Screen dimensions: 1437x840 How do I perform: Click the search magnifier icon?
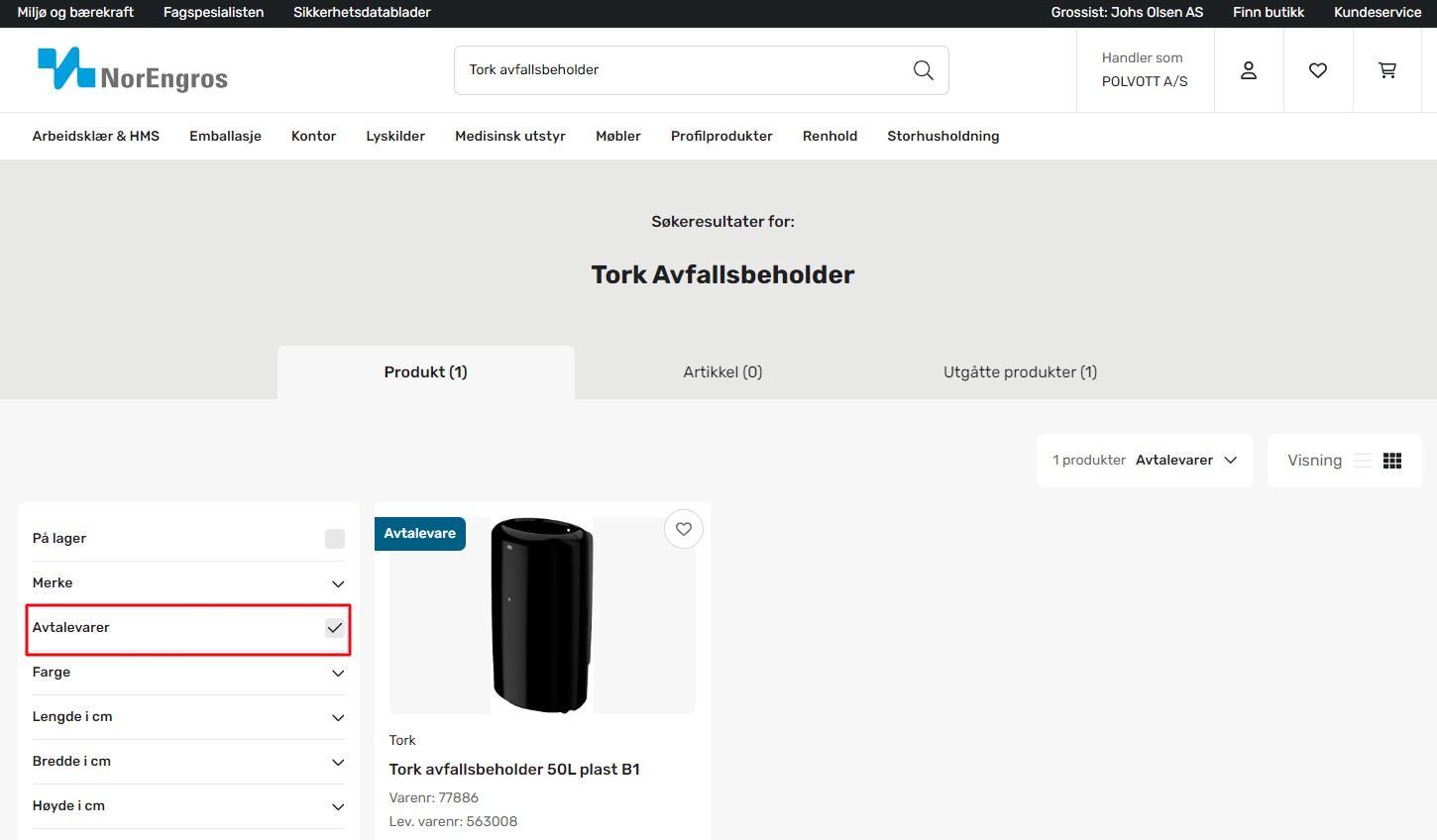pos(923,70)
